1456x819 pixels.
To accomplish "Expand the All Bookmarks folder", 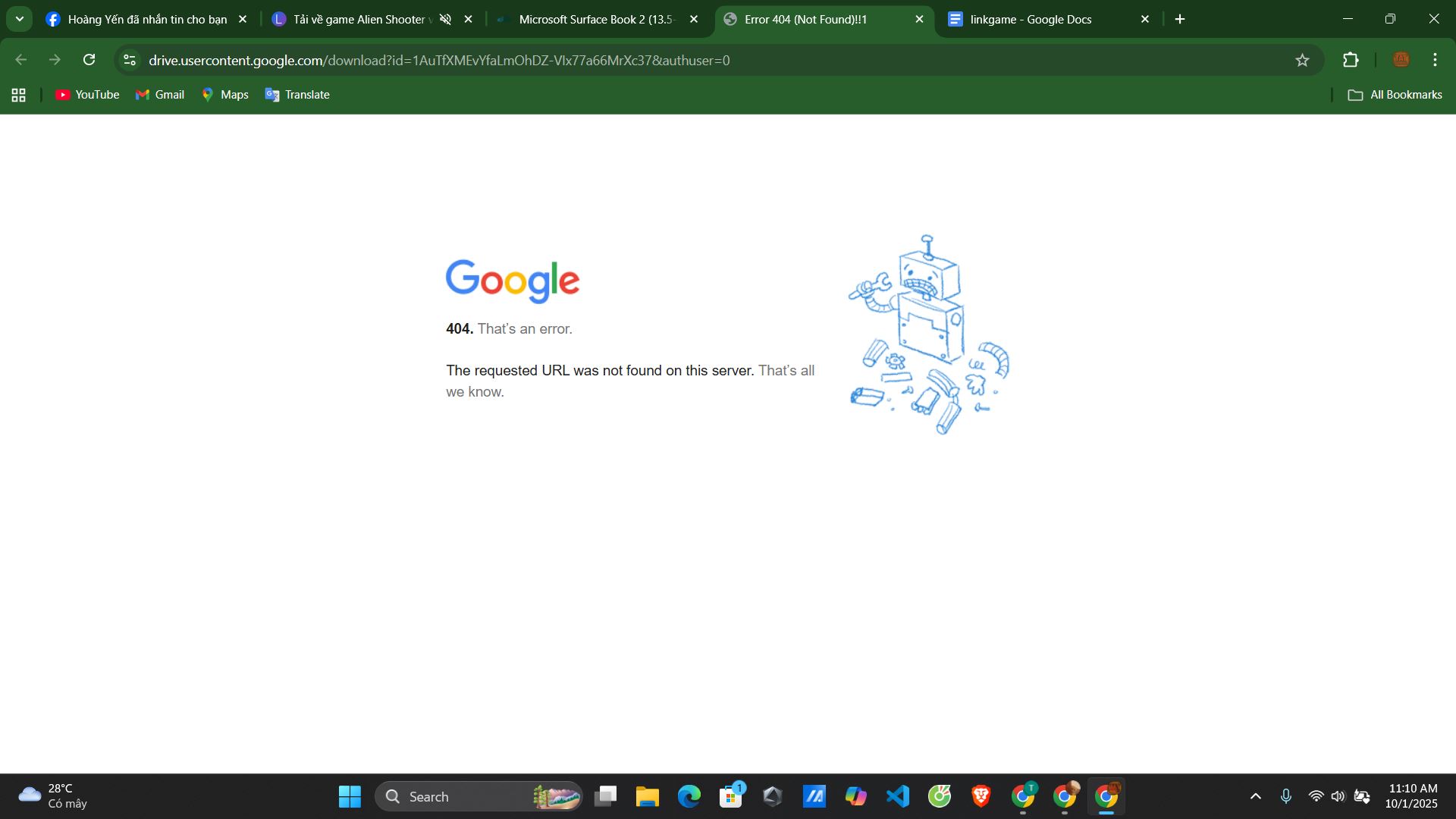I will tap(1395, 95).
